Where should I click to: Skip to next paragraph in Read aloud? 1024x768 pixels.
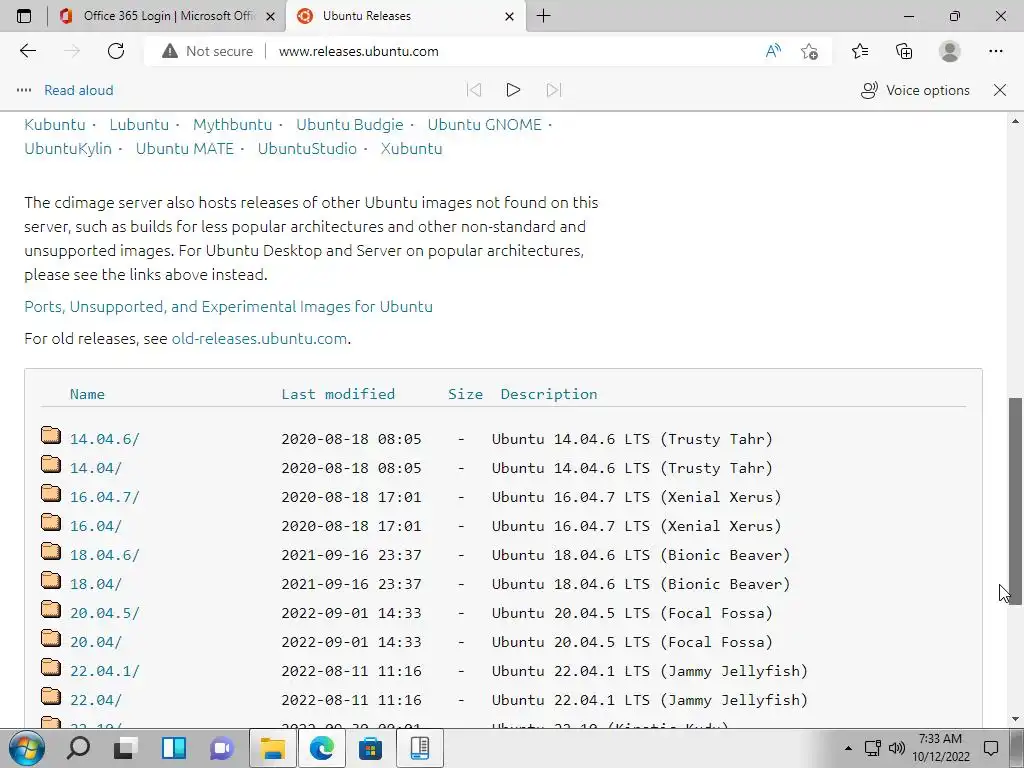[x=554, y=90]
